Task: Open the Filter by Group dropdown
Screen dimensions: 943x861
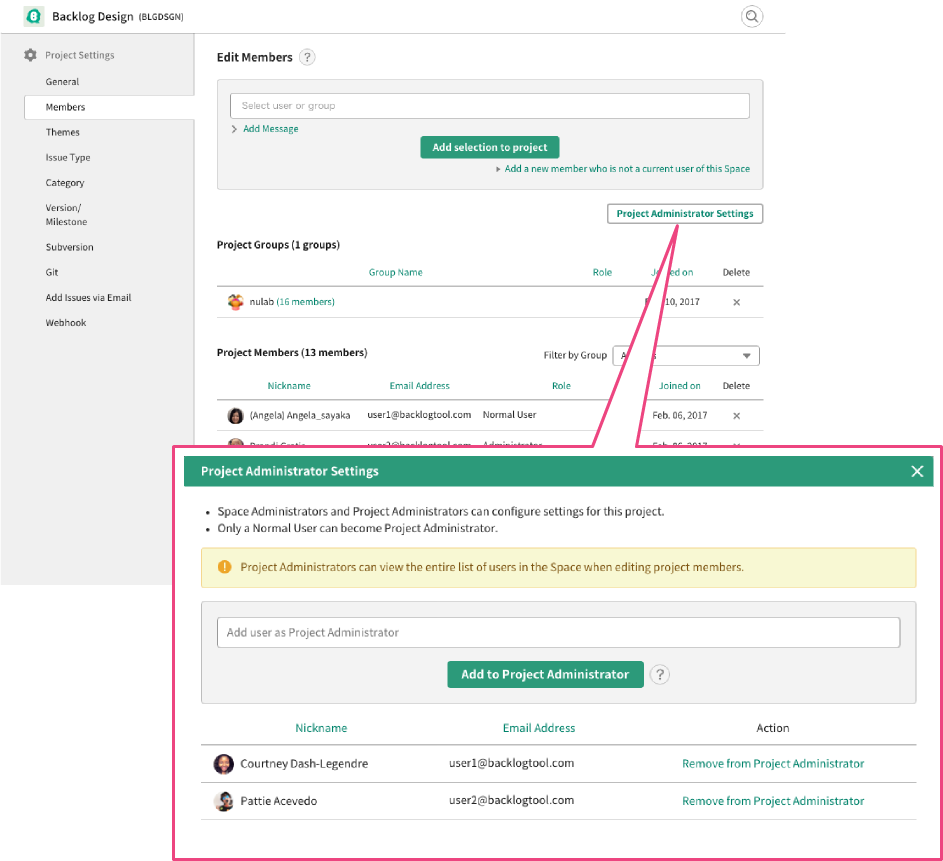Action: click(686, 355)
